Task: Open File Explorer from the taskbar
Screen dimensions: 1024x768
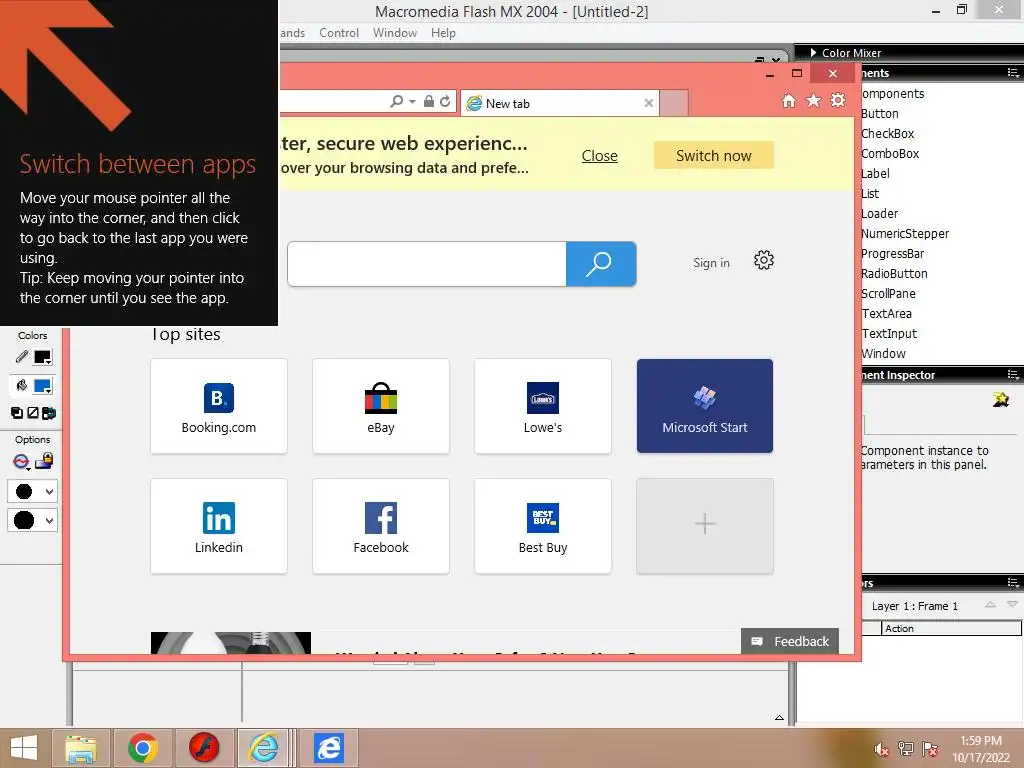Action: coord(81,748)
